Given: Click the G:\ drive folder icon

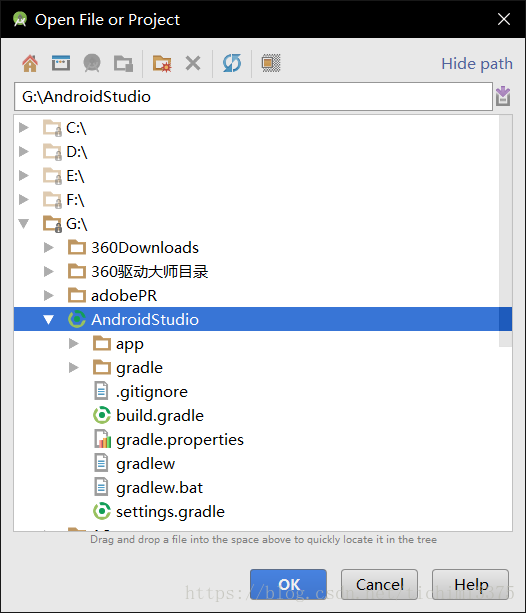Looking at the screenshot, I should (x=52, y=224).
